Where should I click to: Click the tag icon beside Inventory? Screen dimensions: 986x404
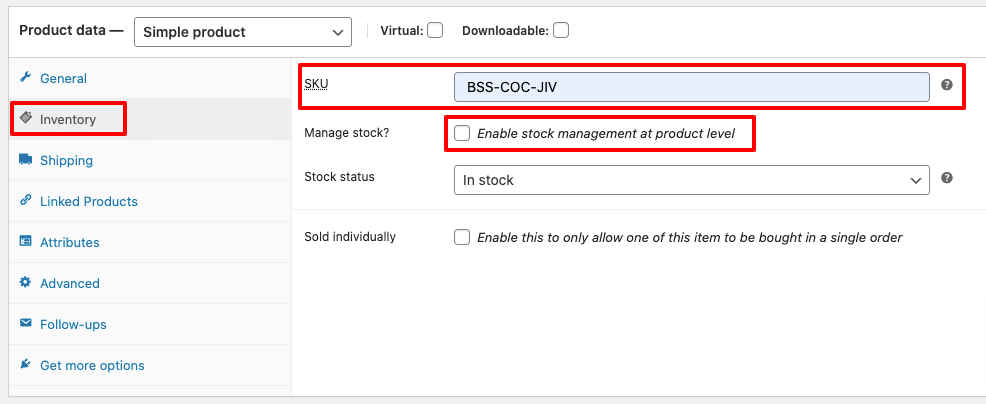click(25, 118)
